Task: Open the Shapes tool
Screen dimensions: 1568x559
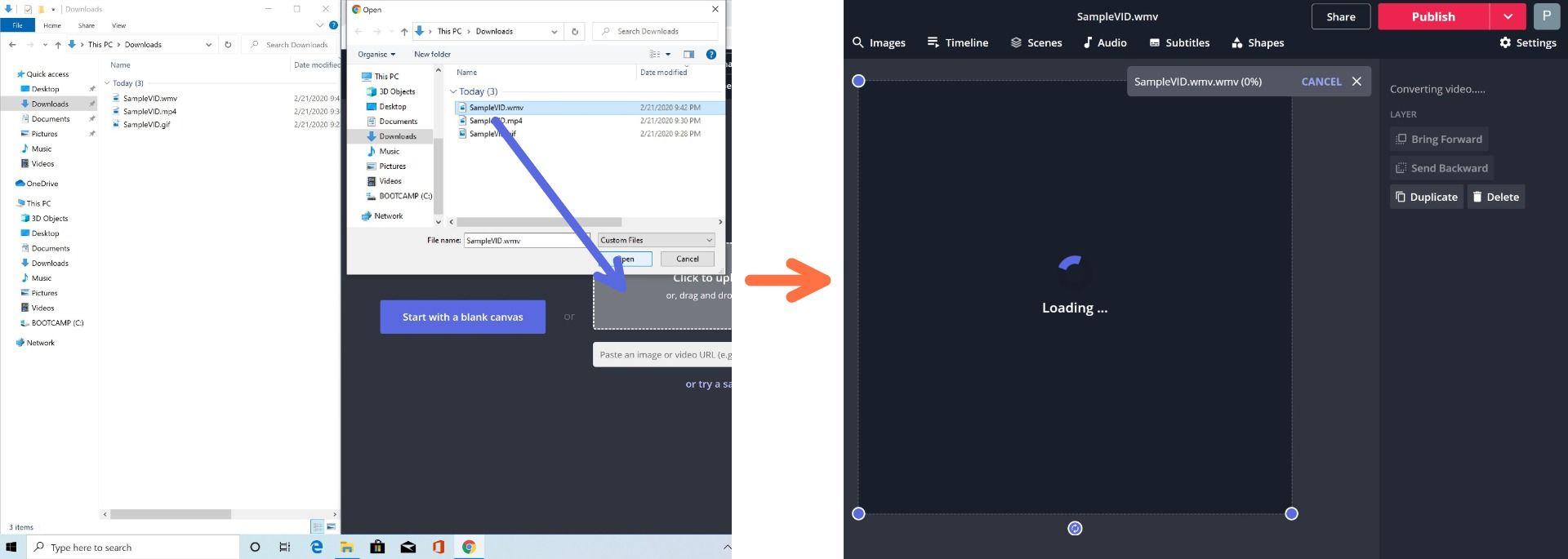Action: pos(1258,42)
